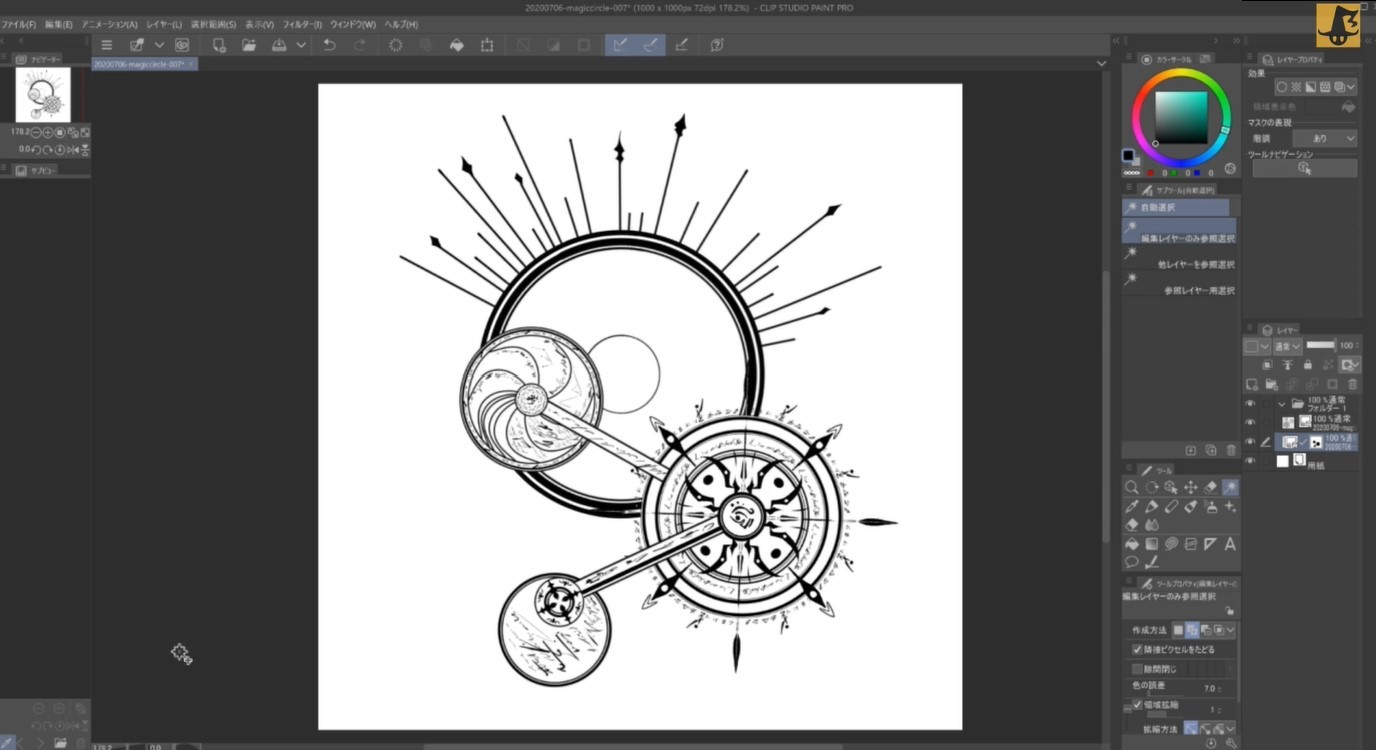Image resolution: width=1376 pixels, height=750 pixels.
Task: Toggle visibility of the folder layer
Action: coord(1250,403)
